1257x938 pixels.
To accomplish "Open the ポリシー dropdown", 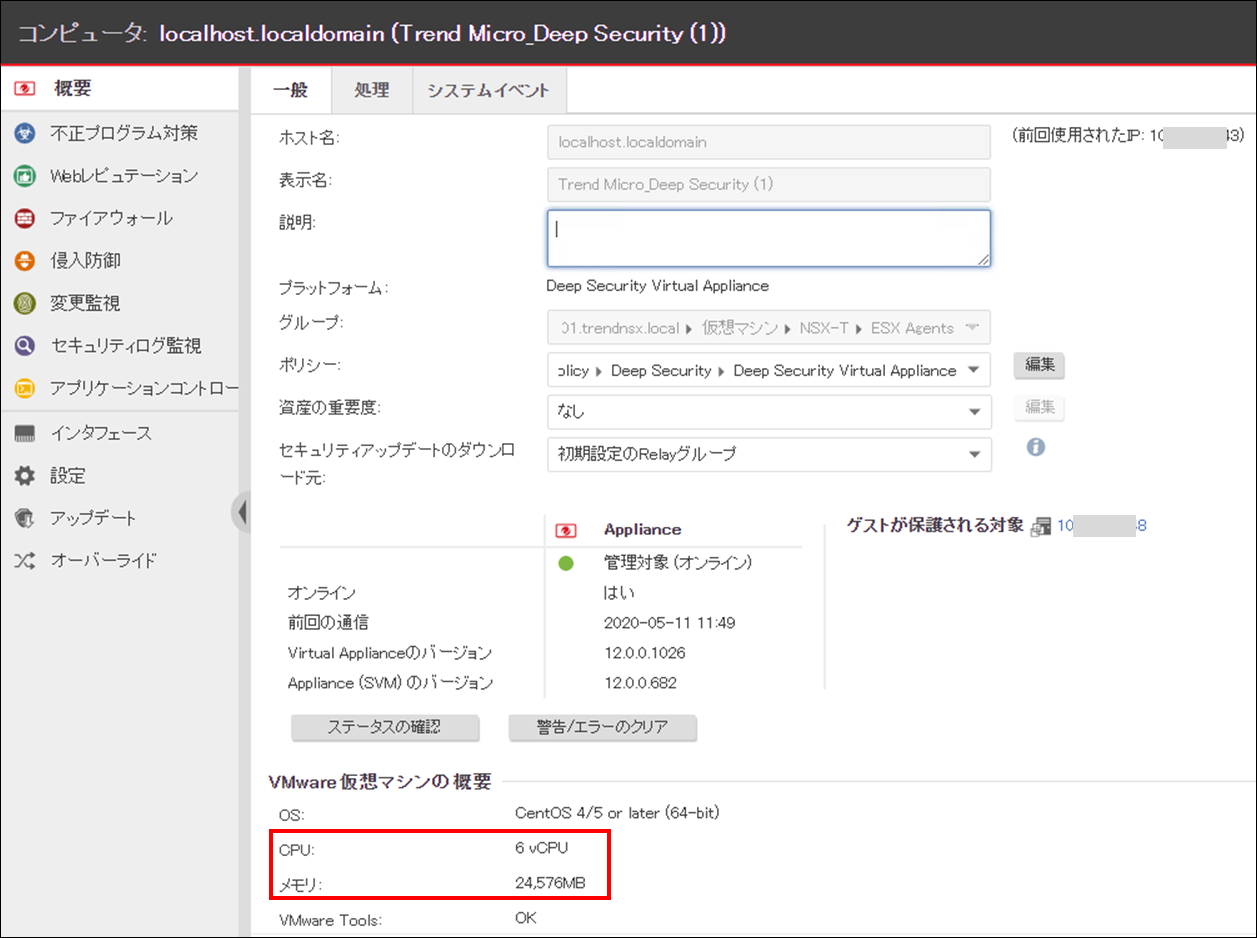I will tap(769, 370).
